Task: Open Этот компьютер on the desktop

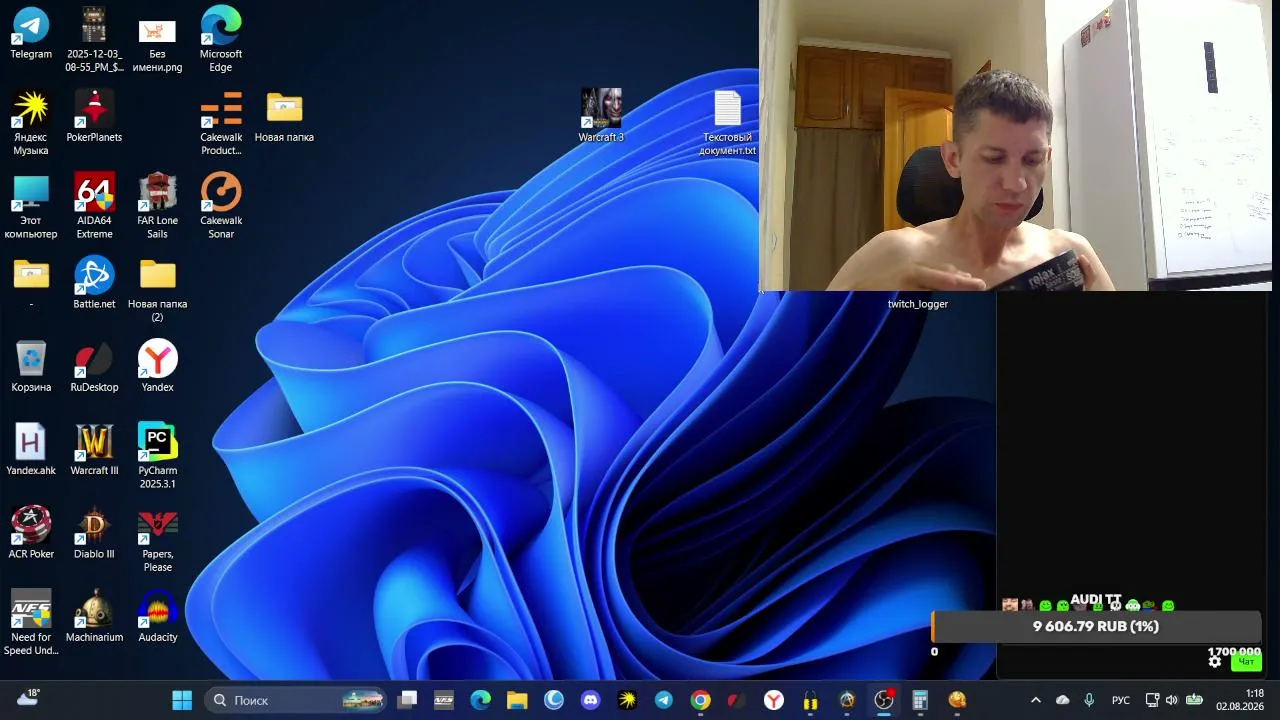Action: click(x=31, y=206)
